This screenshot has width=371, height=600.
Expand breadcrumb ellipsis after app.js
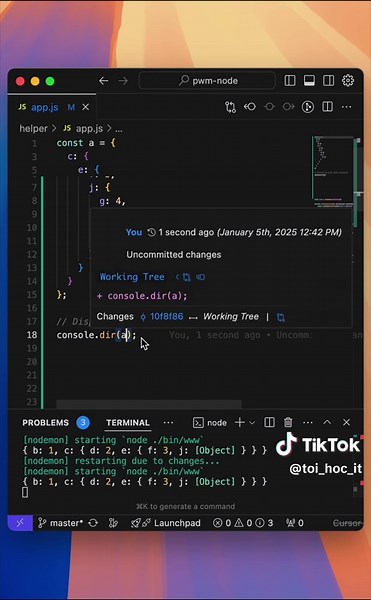pos(119,129)
